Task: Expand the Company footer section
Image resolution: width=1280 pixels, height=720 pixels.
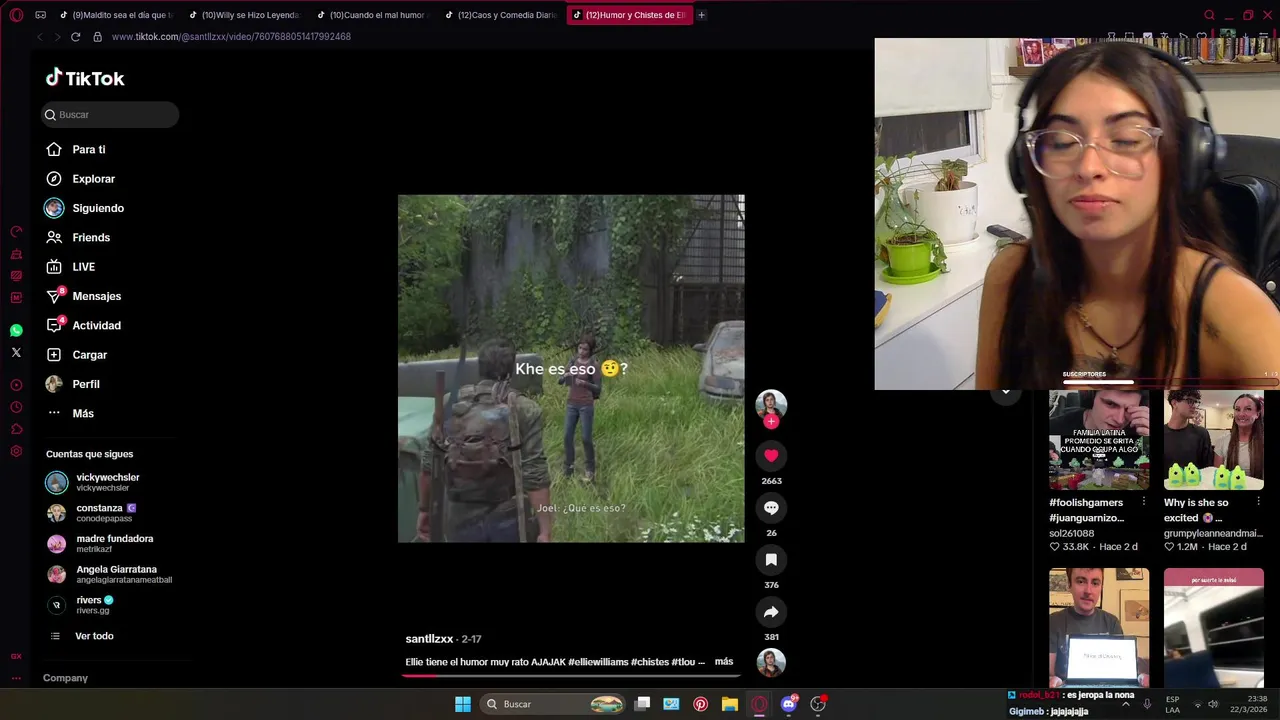Action: click(x=65, y=678)
